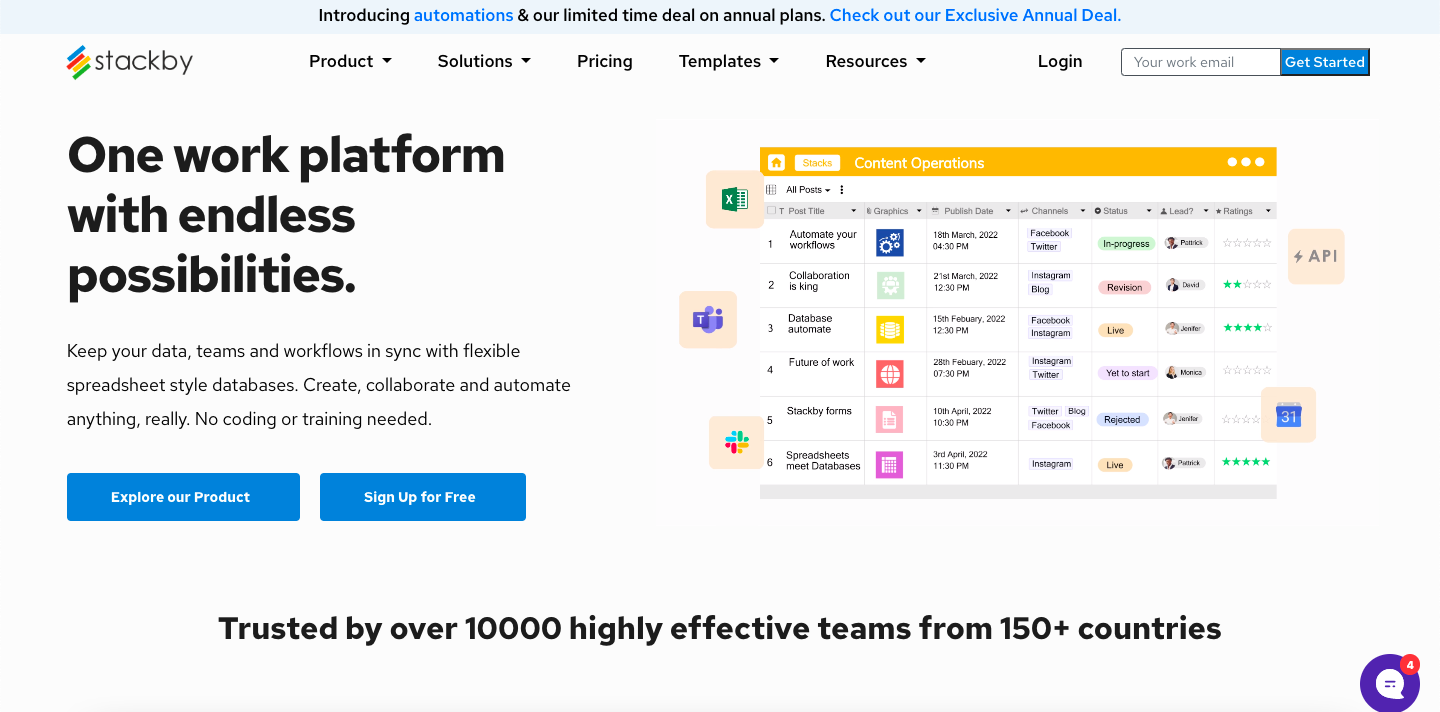The width and height of the screenshot is (1440, 712).
Task: Click the Blog channel tag in row 2
Action: click(x=1041, y=289)
